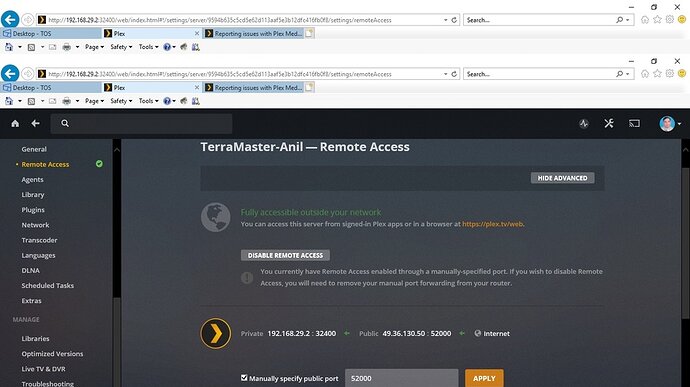Open the user avatar account menu

tap(670, 124)
